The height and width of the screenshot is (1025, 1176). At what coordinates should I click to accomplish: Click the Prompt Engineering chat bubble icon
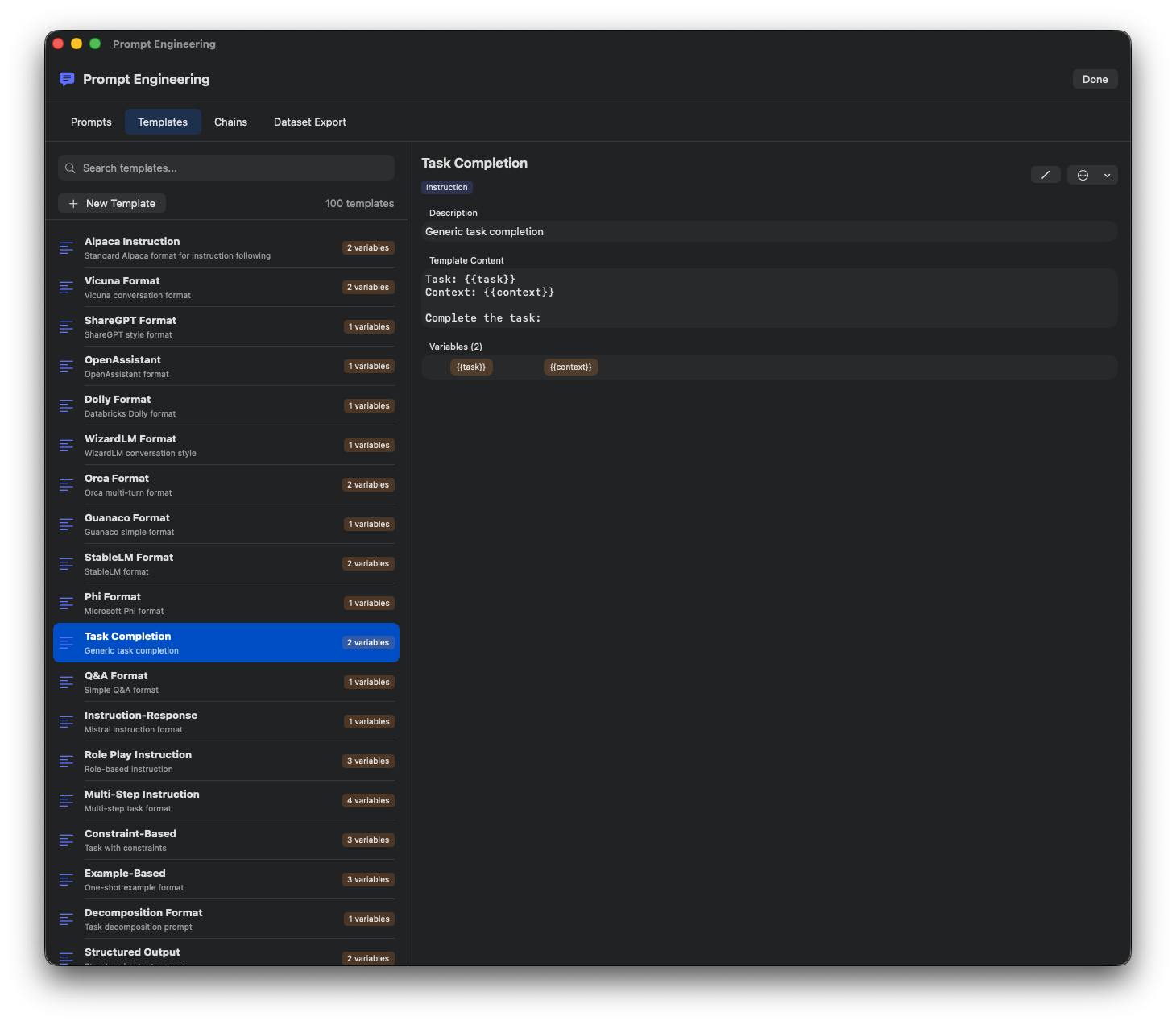pos(67,79)
